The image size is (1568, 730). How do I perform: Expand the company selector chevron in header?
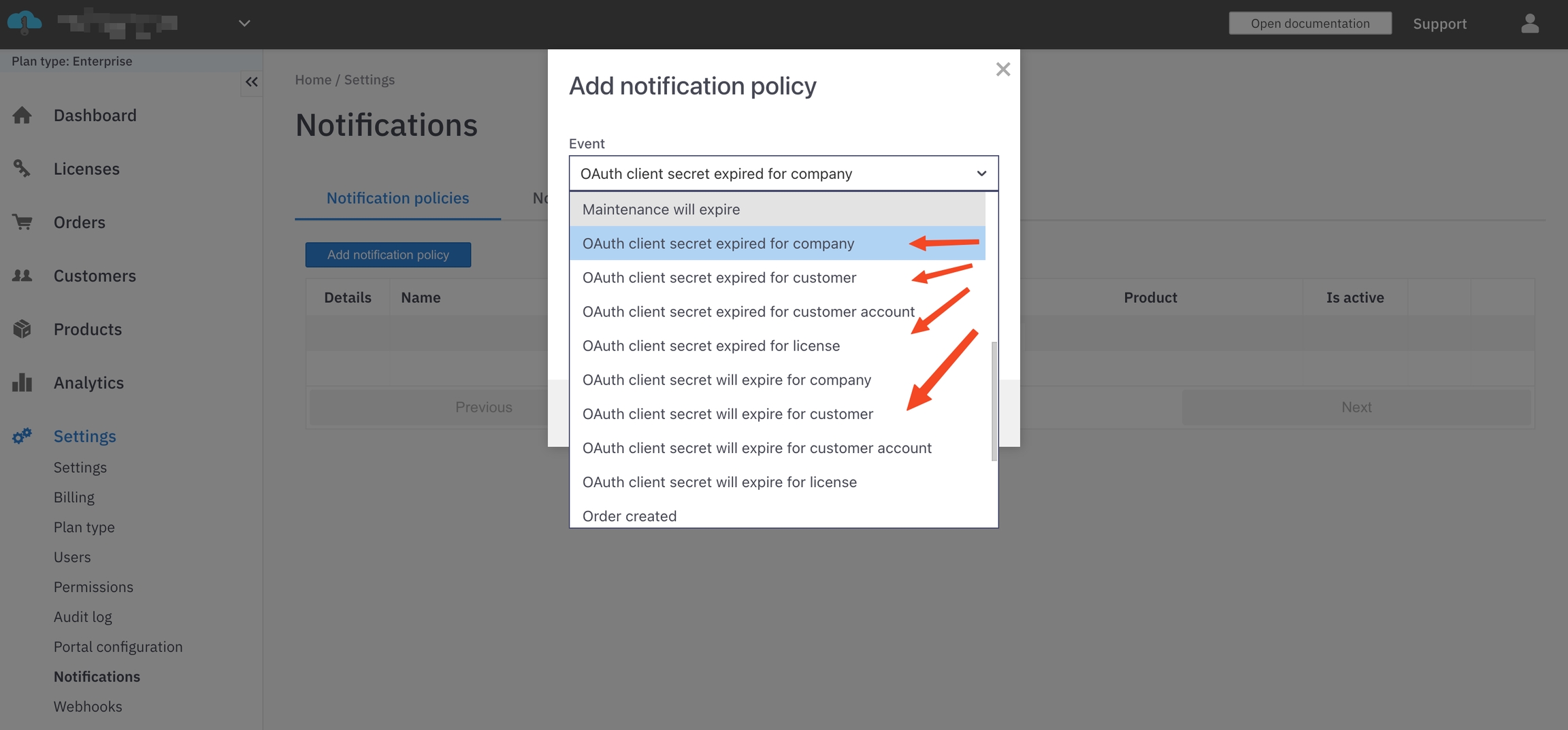click(244, 24)
